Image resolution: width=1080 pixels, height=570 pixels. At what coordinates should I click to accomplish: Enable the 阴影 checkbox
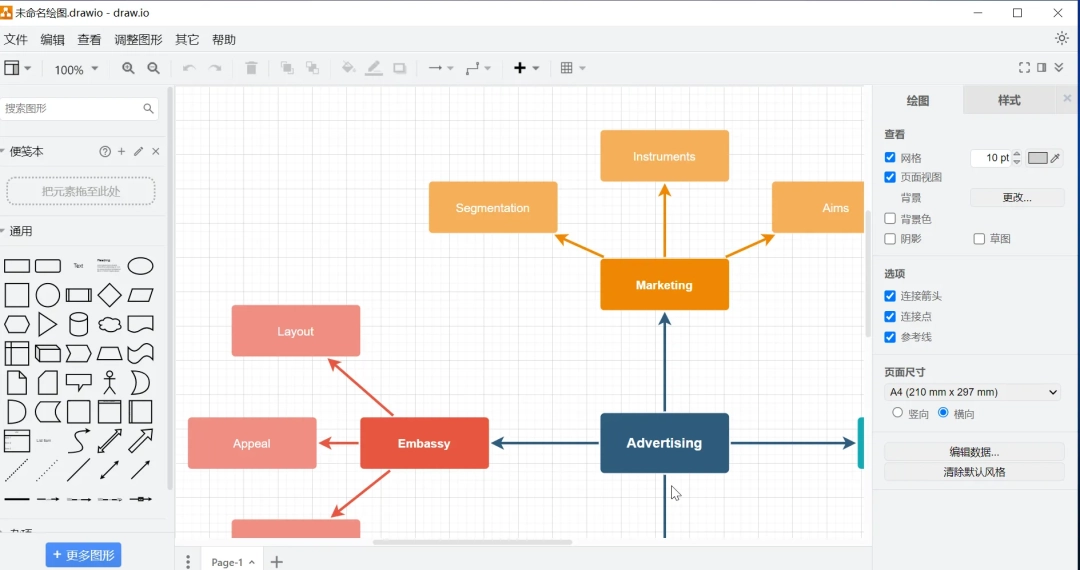(890, 239)
